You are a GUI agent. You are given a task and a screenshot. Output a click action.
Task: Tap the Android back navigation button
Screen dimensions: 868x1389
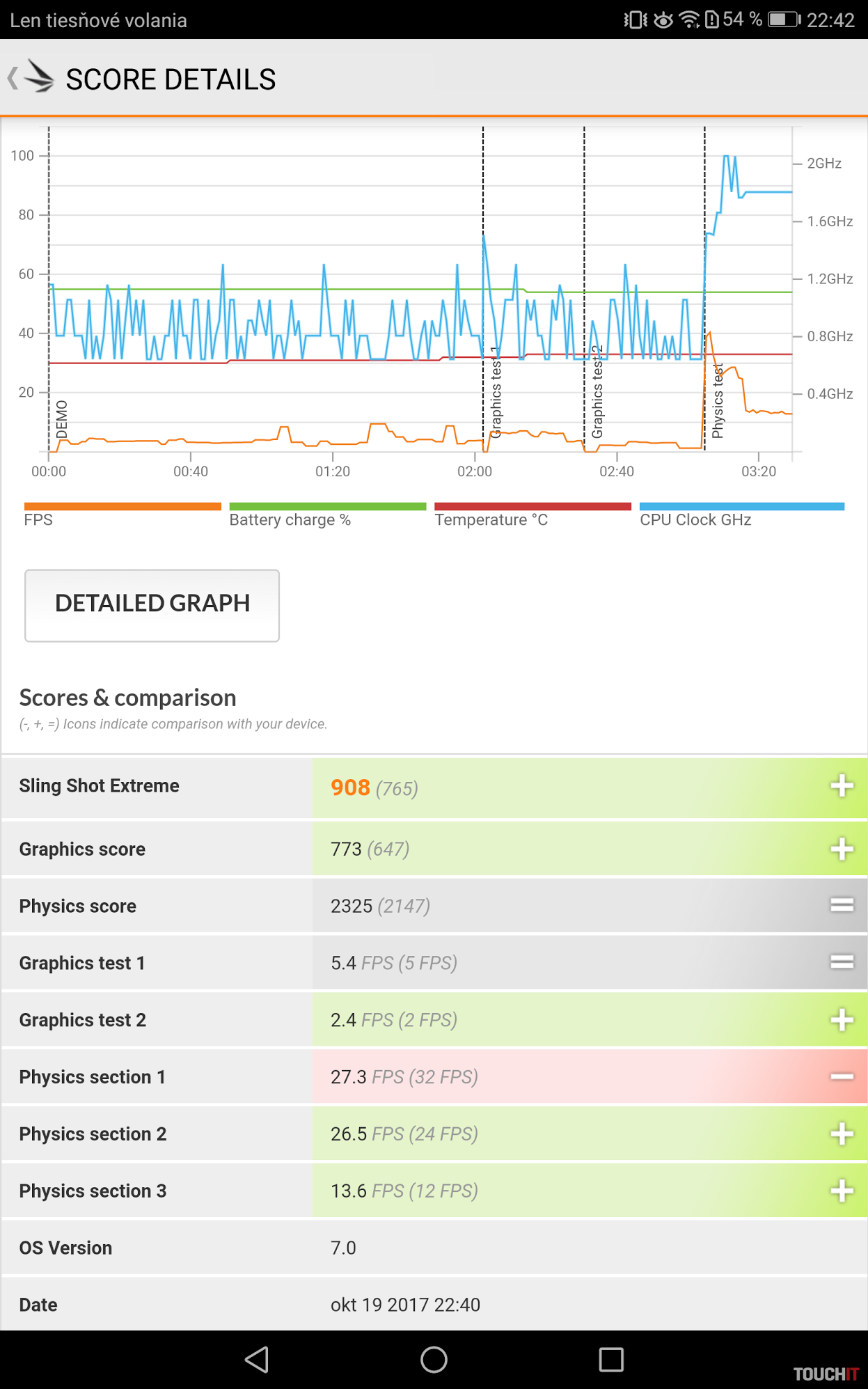pyautogui.click(x=257, y=1359)
